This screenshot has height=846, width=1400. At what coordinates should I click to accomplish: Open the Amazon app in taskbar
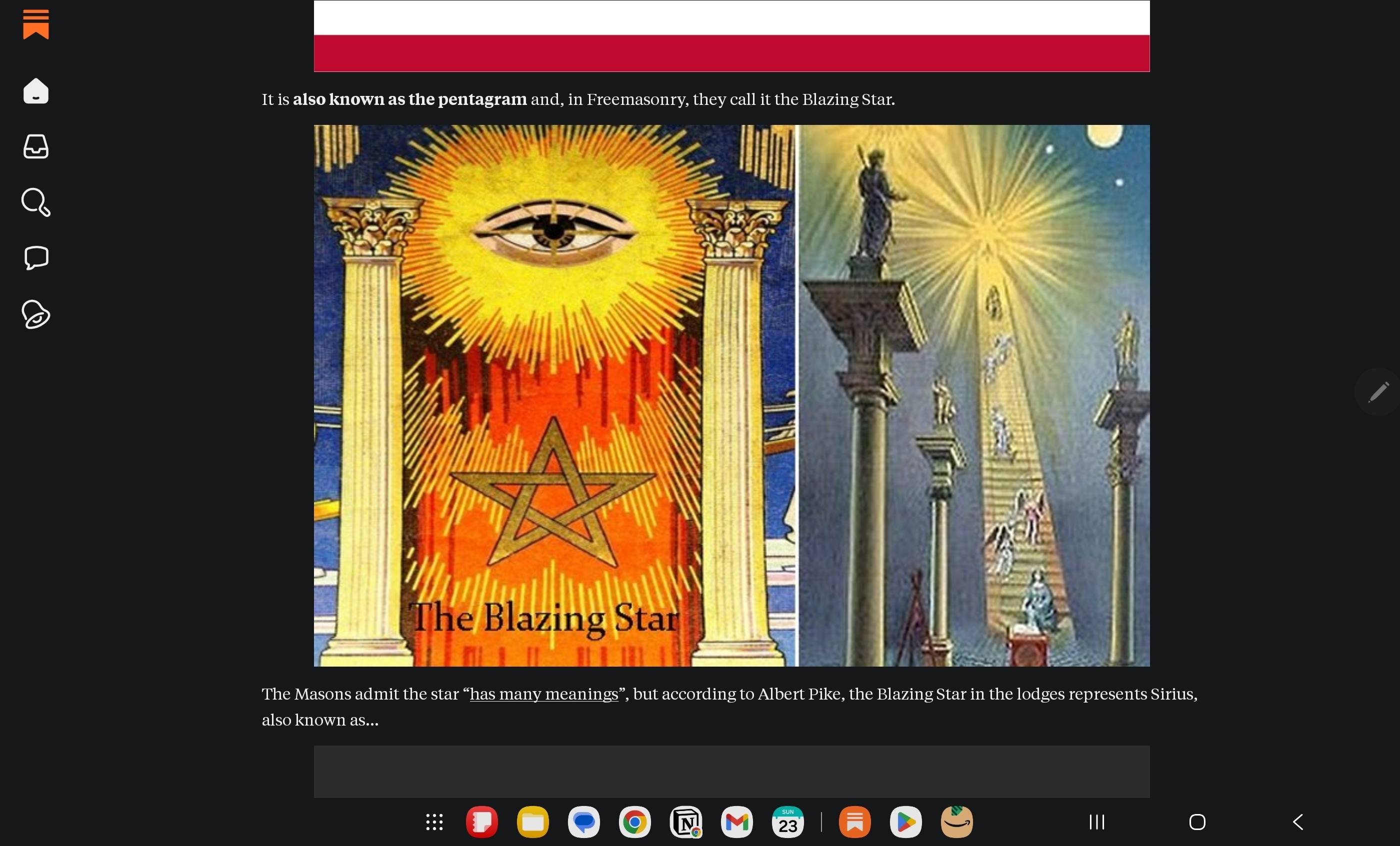coord(957,822)
